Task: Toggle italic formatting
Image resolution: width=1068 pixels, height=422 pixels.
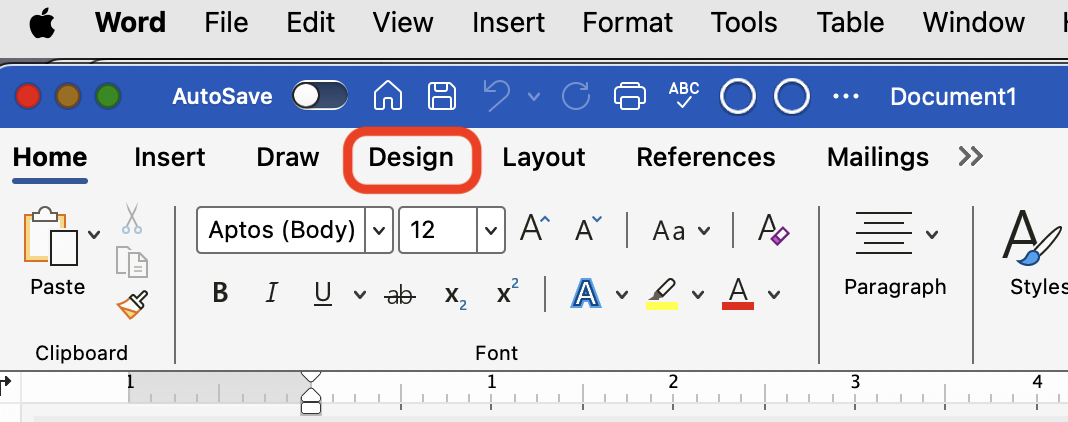Action: (272, 294)
